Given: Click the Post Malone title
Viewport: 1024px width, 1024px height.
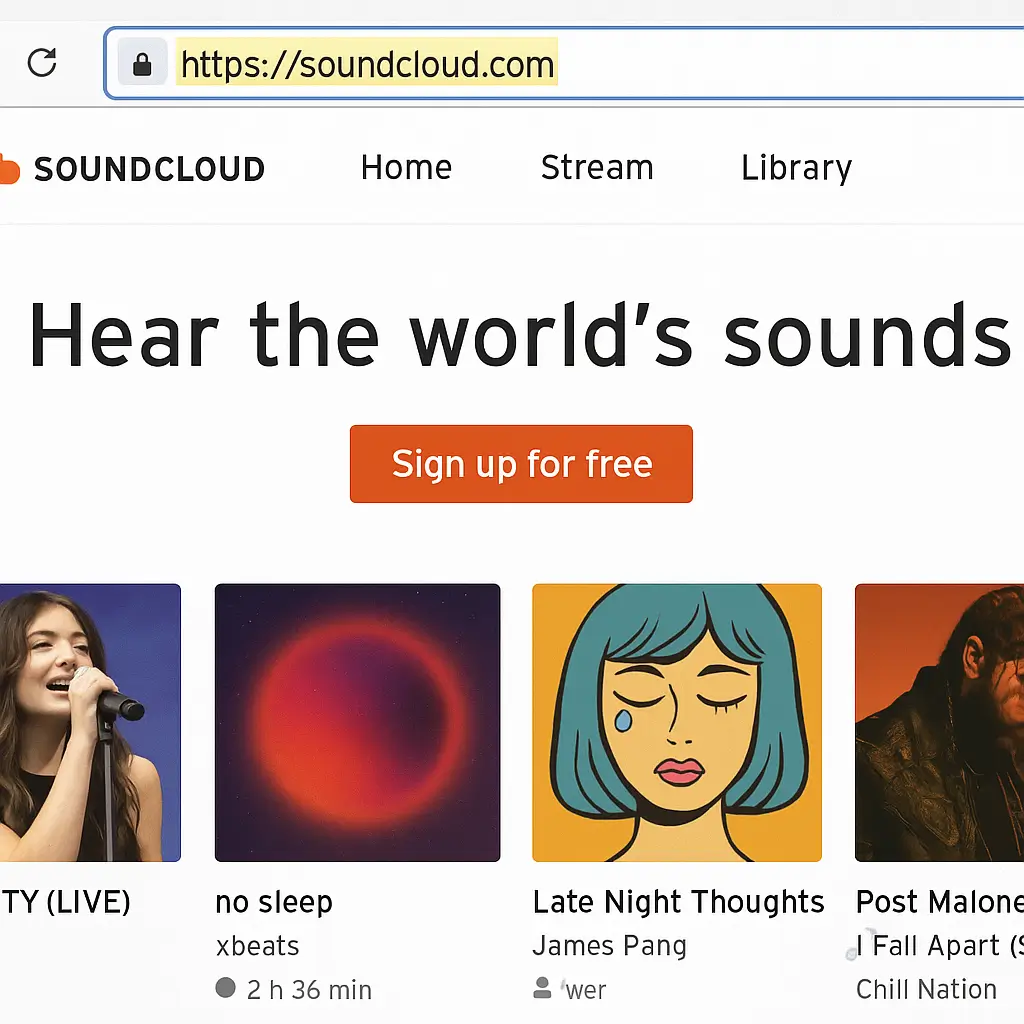Looking at the screenshot, I should click(939, 902).
